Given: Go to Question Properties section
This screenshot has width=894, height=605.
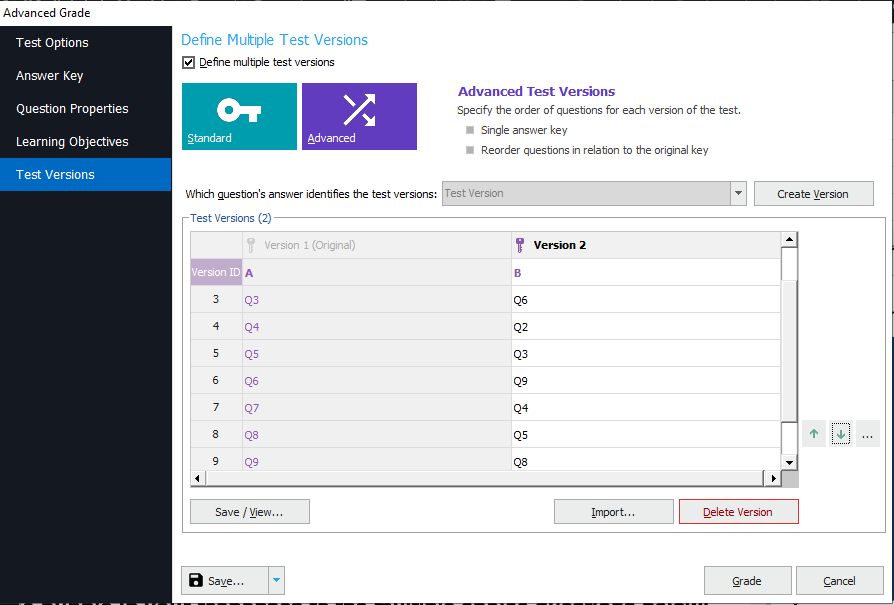Looking at the screenshot, I should tap(72, 109).
